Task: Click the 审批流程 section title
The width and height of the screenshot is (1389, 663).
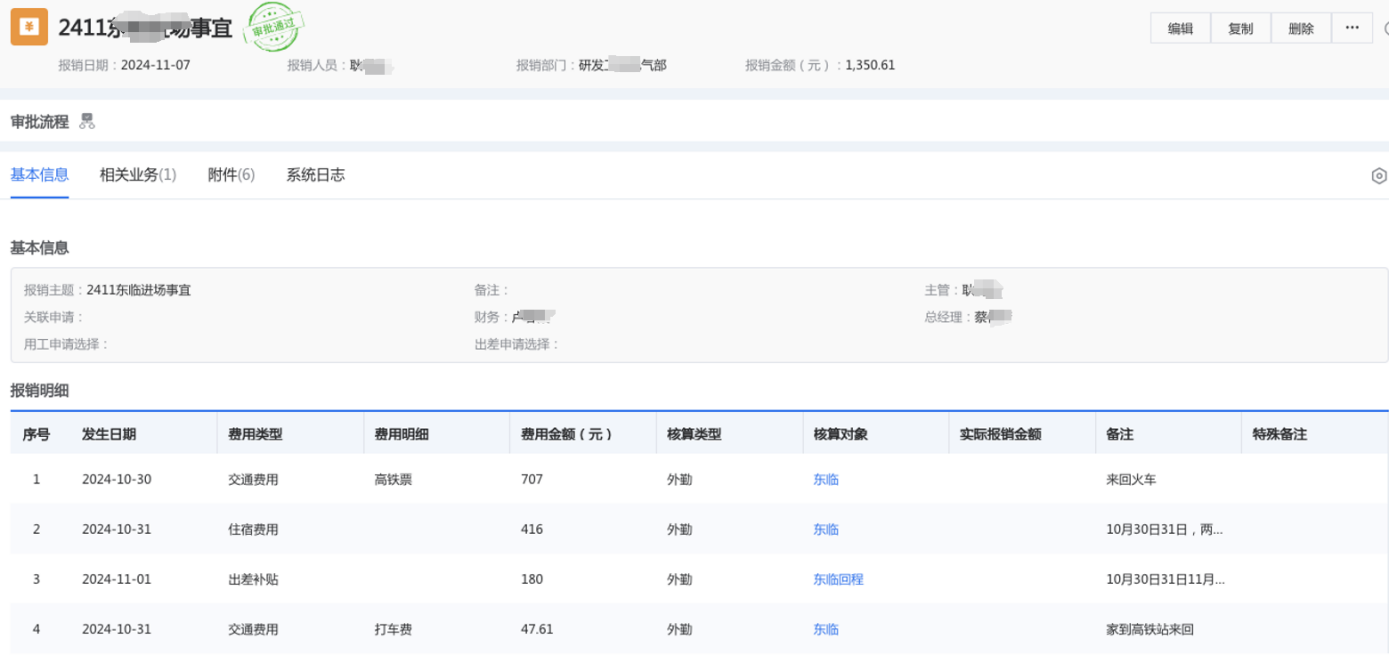Action: coord(40,122)
